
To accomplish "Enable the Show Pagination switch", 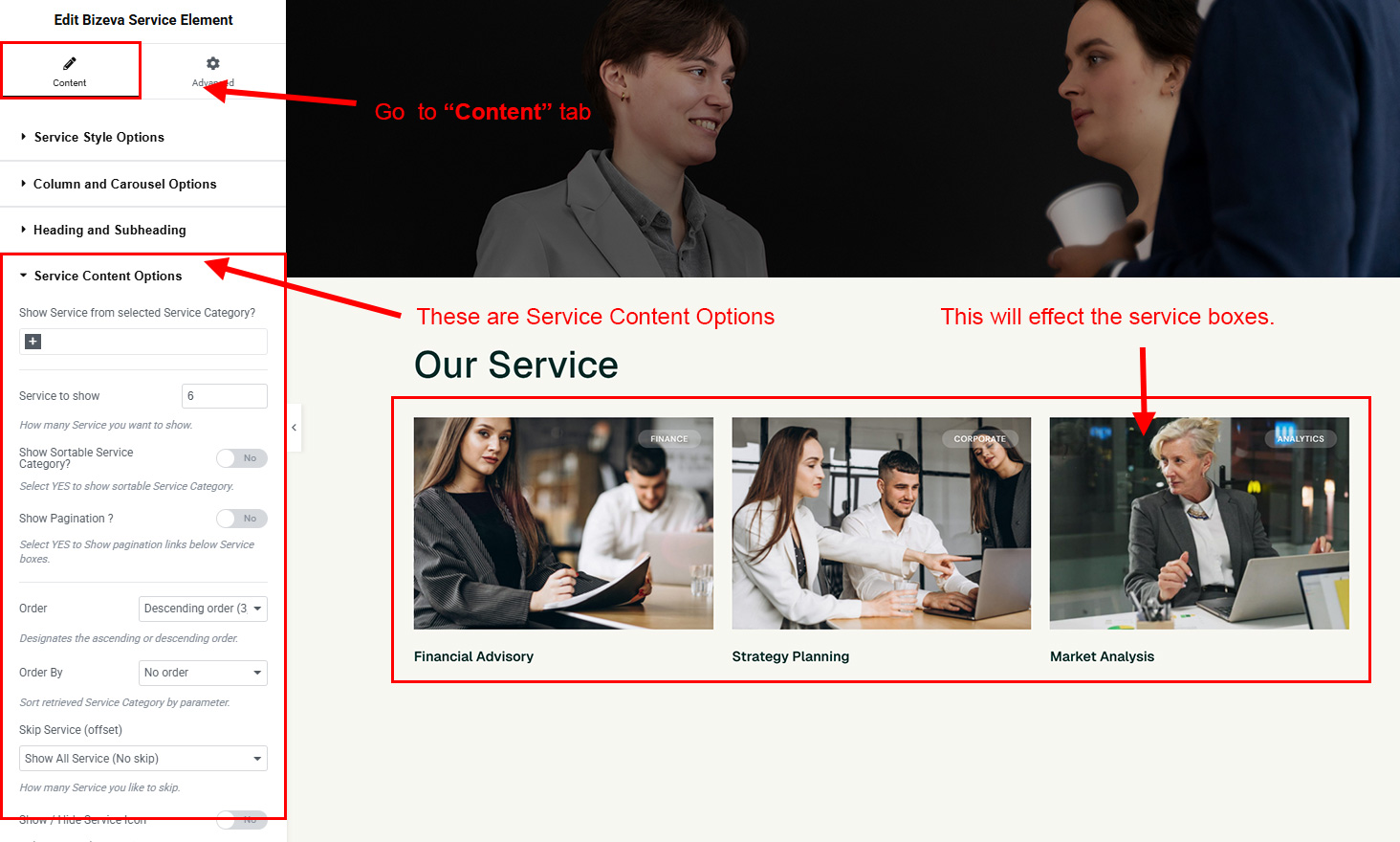I will point(241,519).
